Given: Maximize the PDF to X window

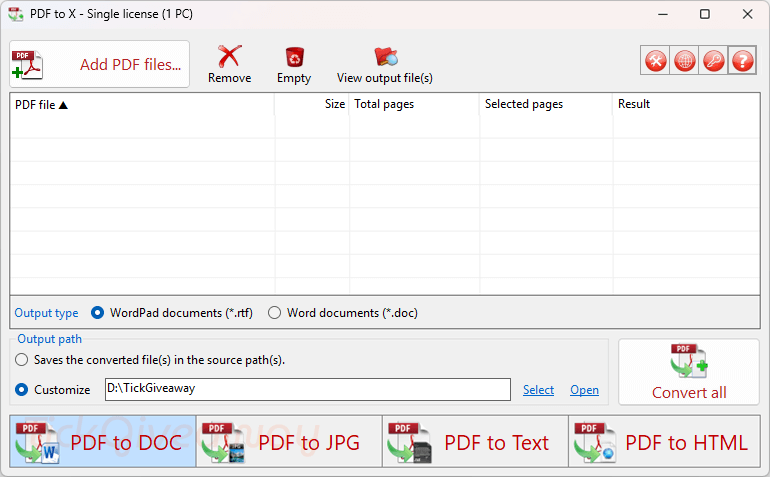Looking at the screenshot, I should tap(705, 14).
